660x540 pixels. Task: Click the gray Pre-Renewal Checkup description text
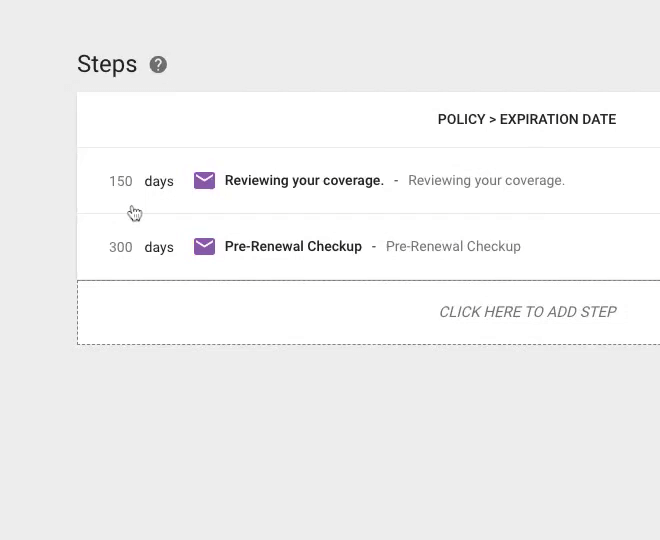pyautogui.click(x=453, y=246)
